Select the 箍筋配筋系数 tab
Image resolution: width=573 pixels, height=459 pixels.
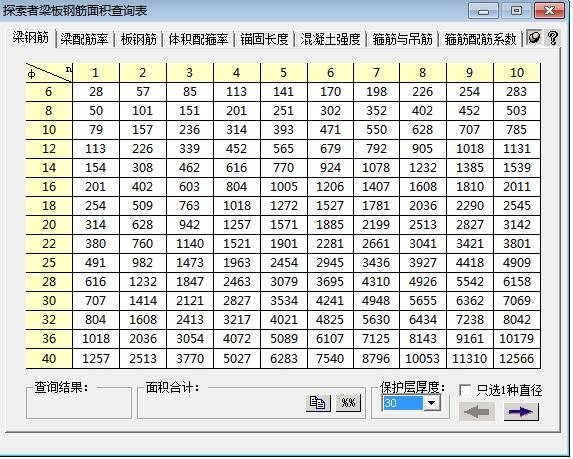click(480, 39)
